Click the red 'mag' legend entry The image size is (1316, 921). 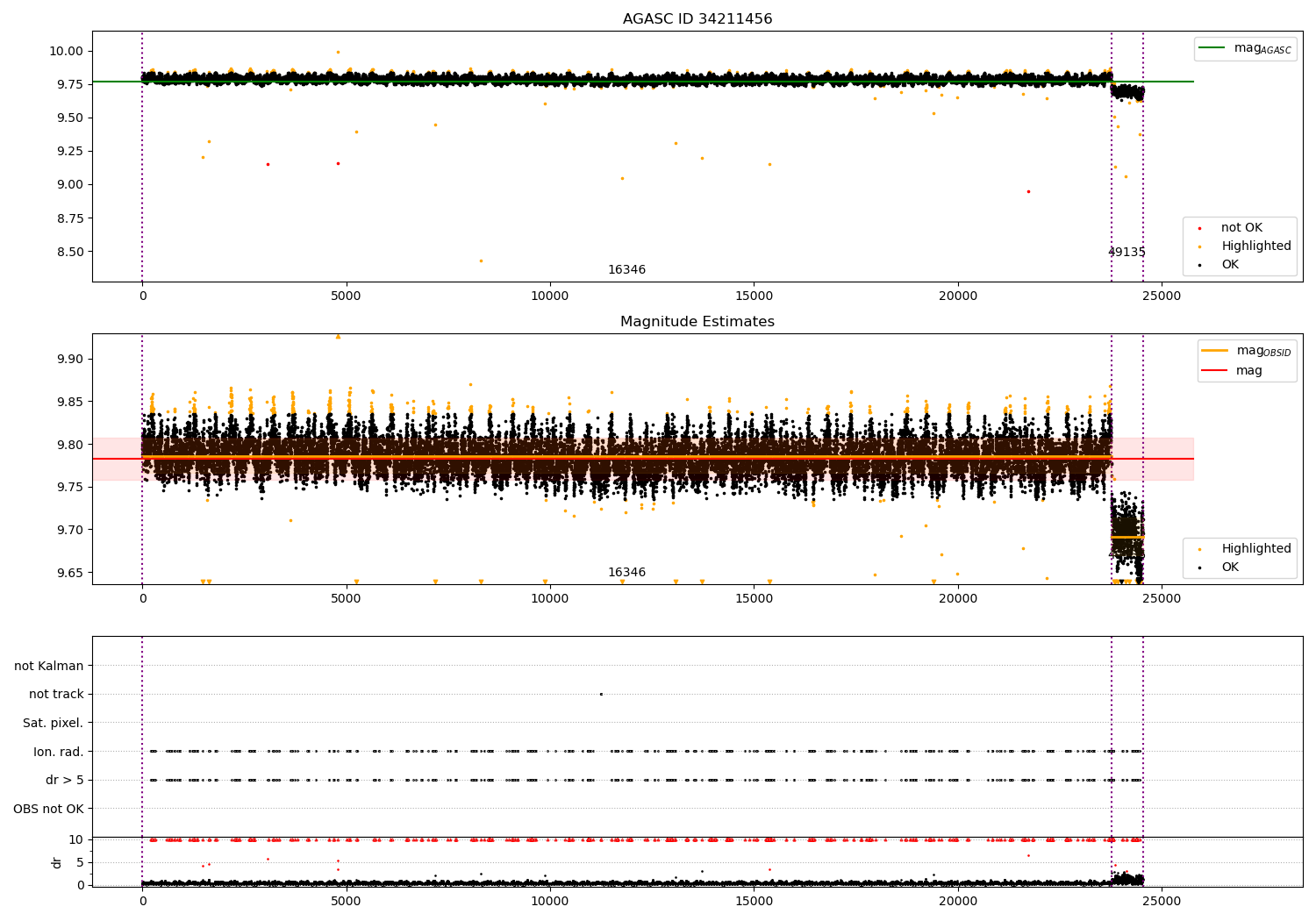pos(1249,371)
